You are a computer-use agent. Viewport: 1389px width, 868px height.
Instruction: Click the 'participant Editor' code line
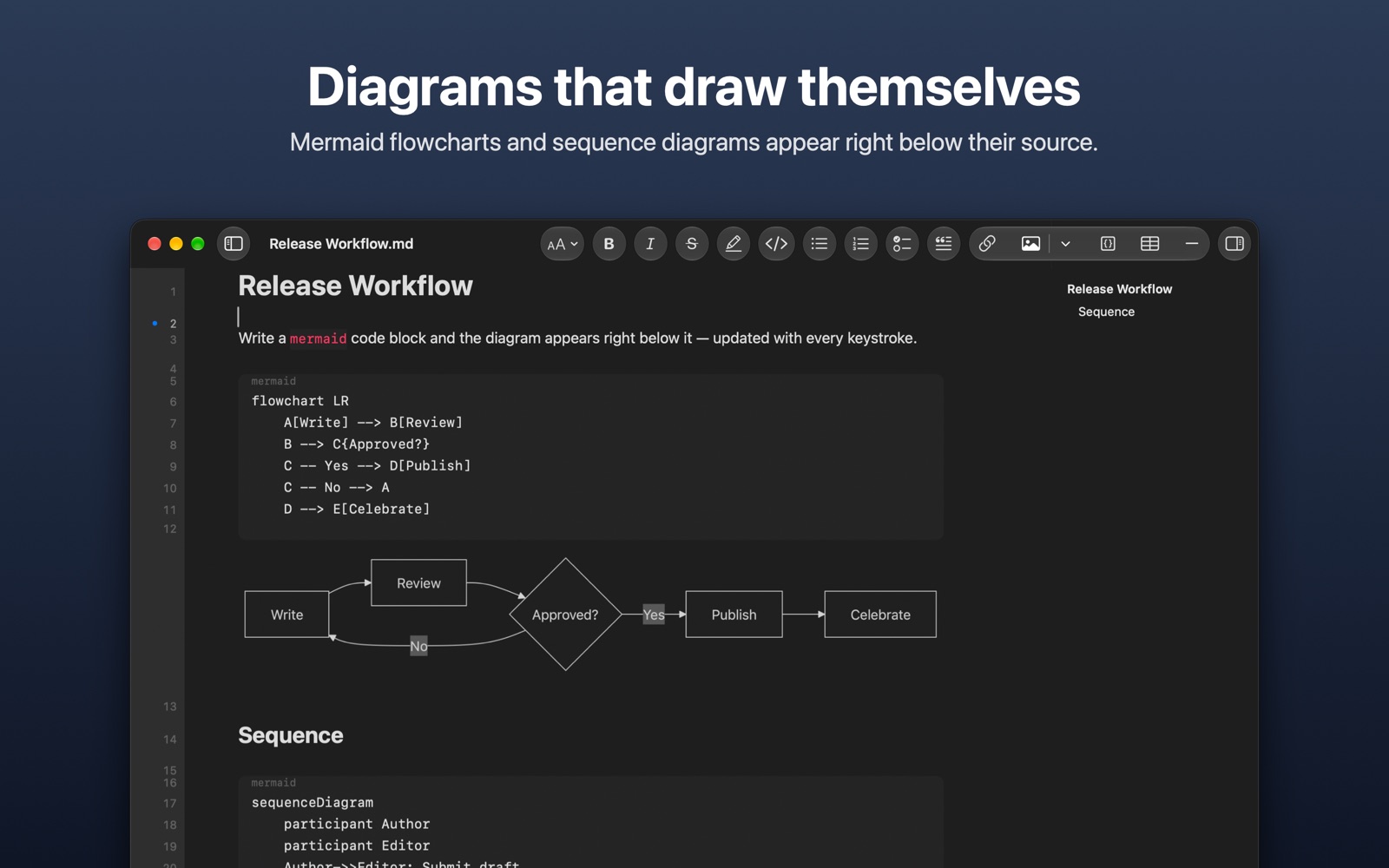tap(357, 846)
